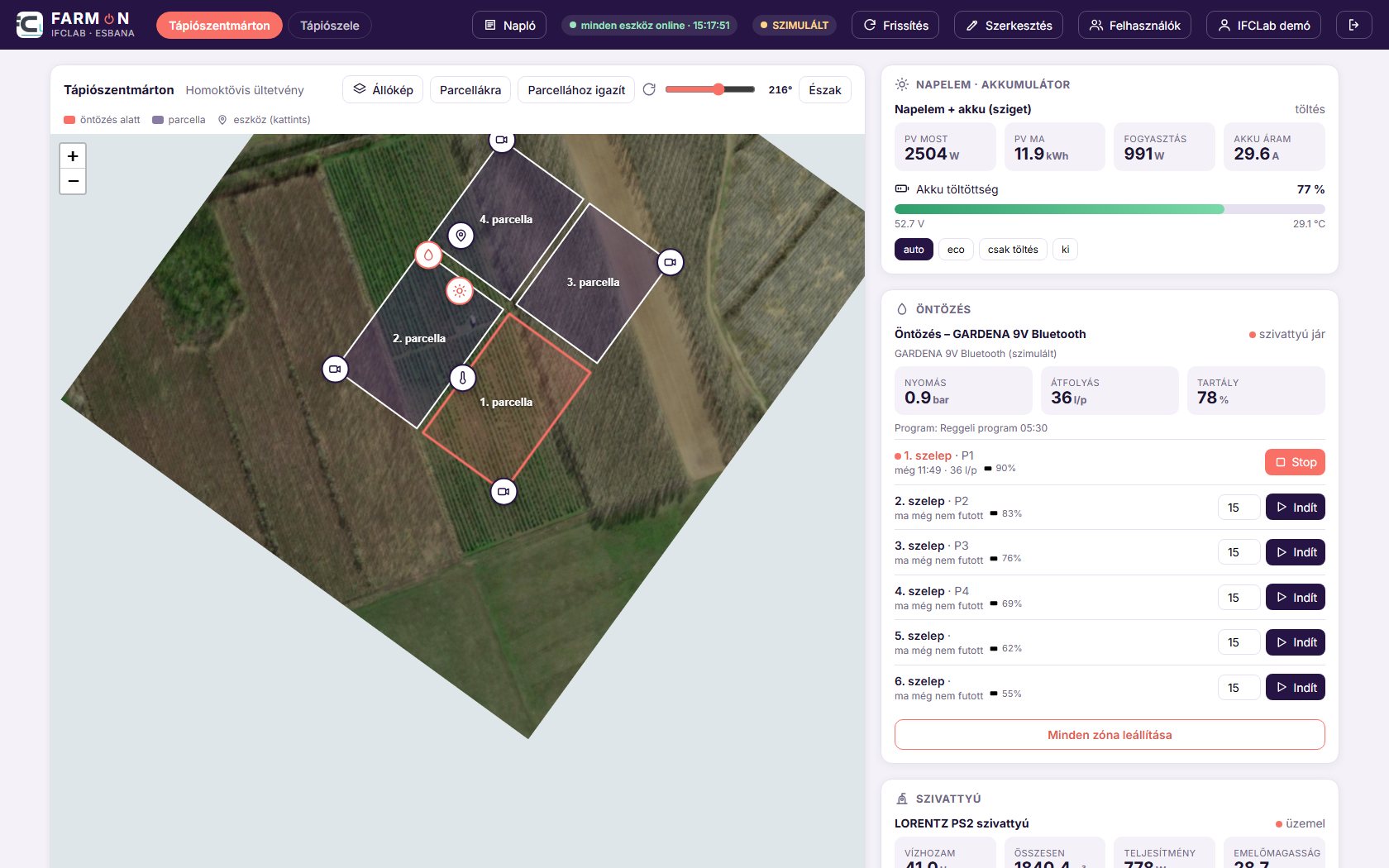Image resolution: width=1389 pixels, height=868 pixels.
Task: Zoom in the map with plus button
Action: [73, 155]
